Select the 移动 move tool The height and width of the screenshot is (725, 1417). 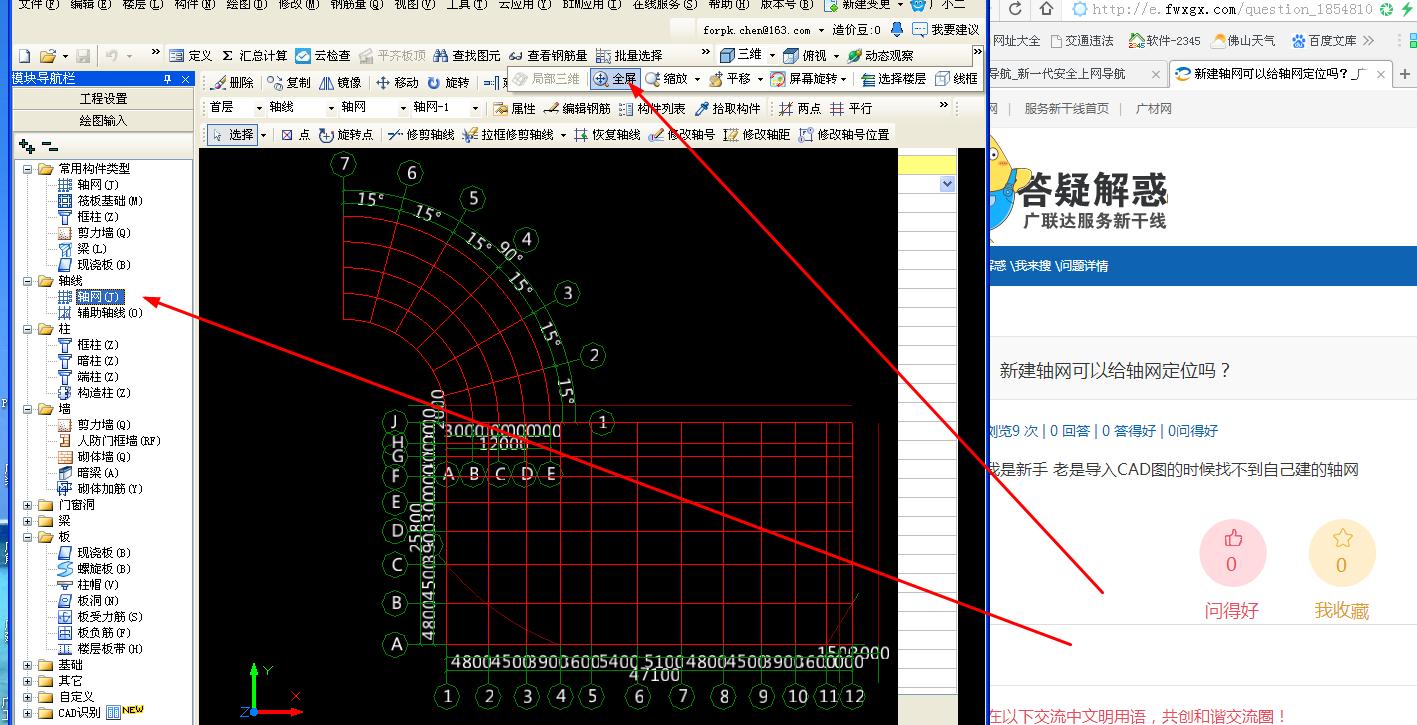(x=397, y=83)
